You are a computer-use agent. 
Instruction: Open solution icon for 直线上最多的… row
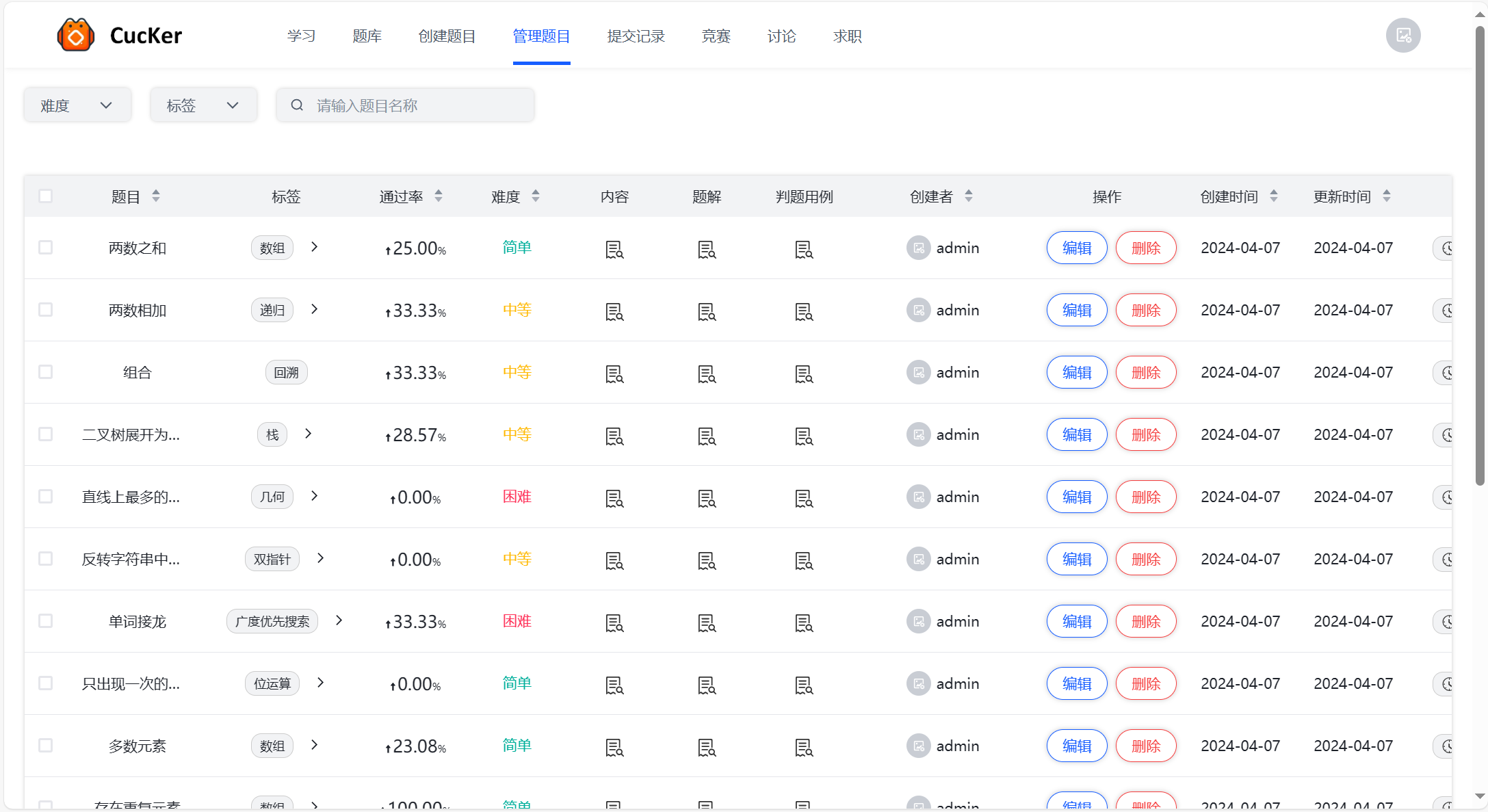(x=707, y=498)
